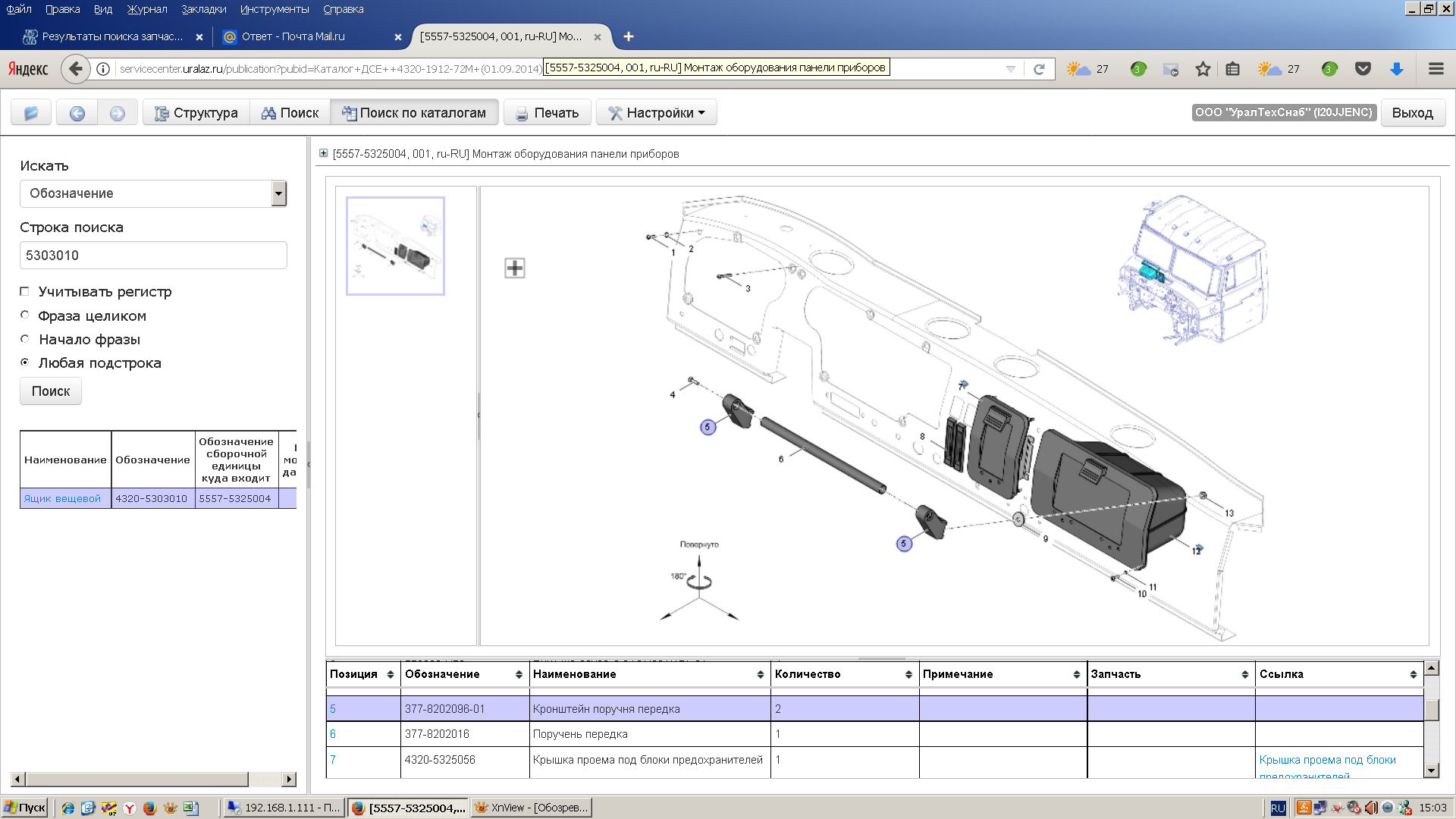Image resolution: width=1456 pixels, height=819 pixels.
Task: Click the blue forward navigation arrow
Action: pos(117,113)
